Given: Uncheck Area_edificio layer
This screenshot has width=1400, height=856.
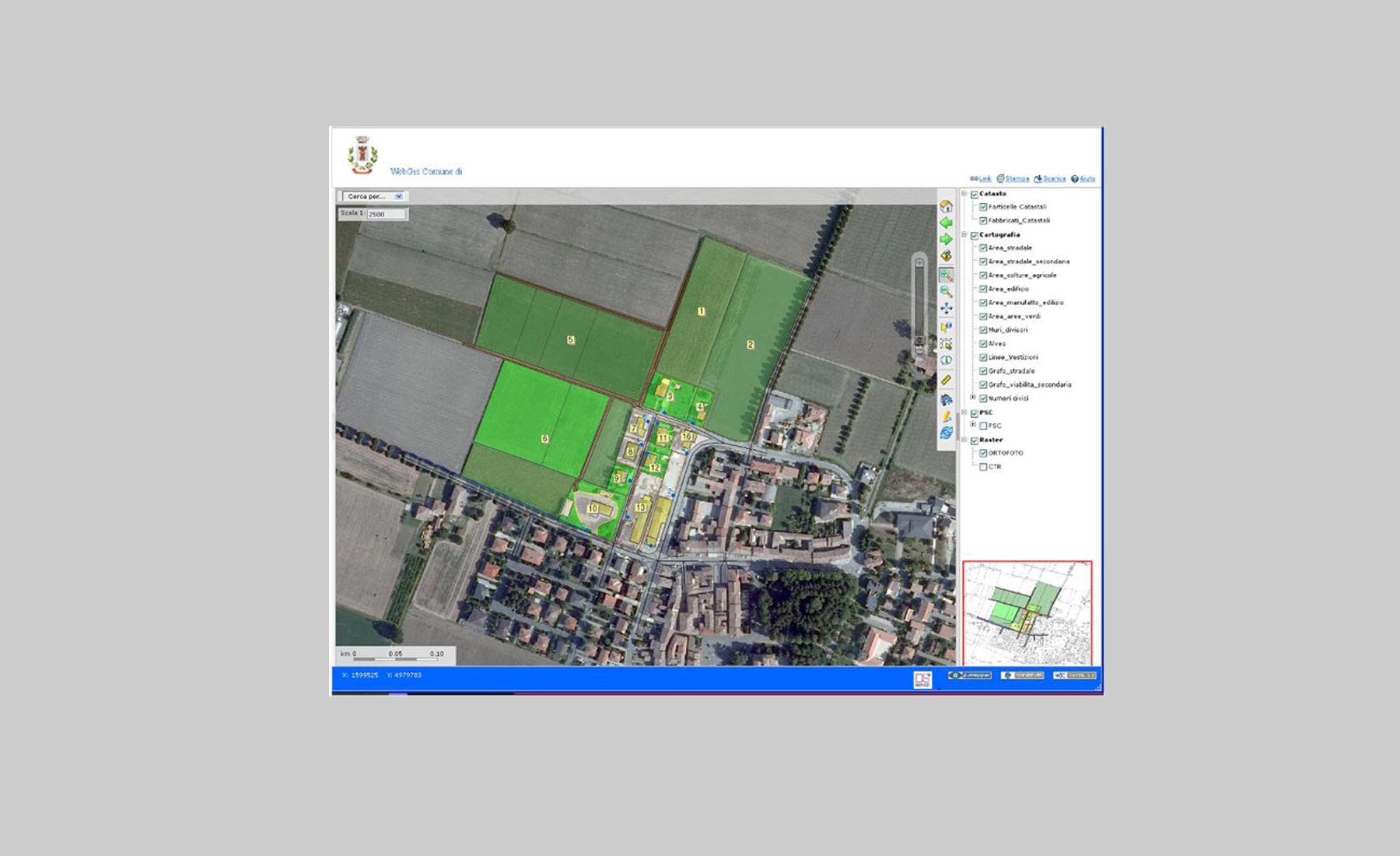Looking at the screenshot, I should coord(983,289).
